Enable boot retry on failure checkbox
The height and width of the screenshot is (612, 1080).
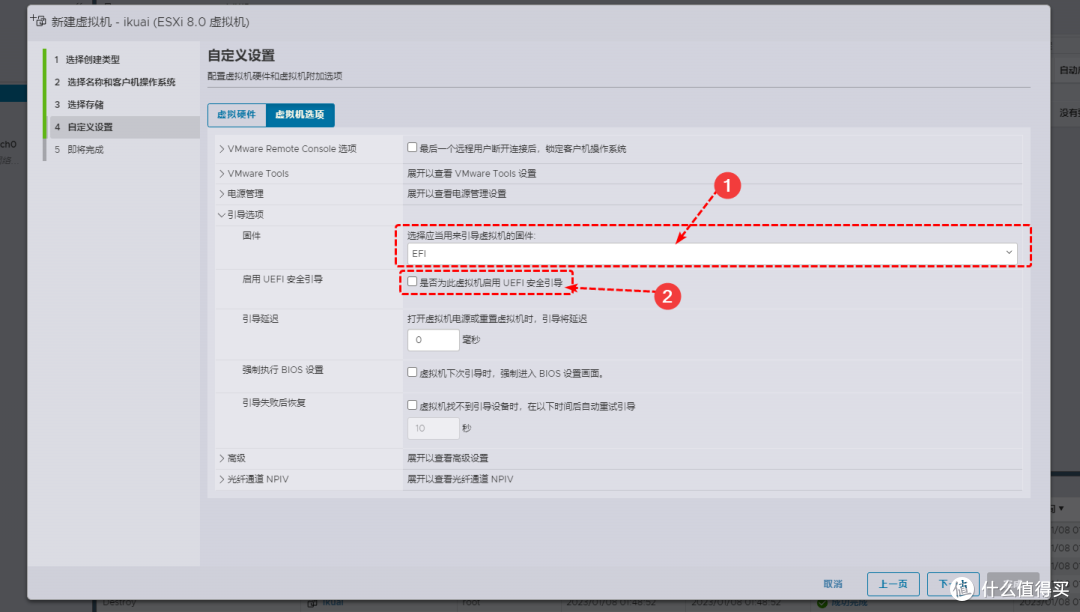pyautogui.click(x=410, y=404)
